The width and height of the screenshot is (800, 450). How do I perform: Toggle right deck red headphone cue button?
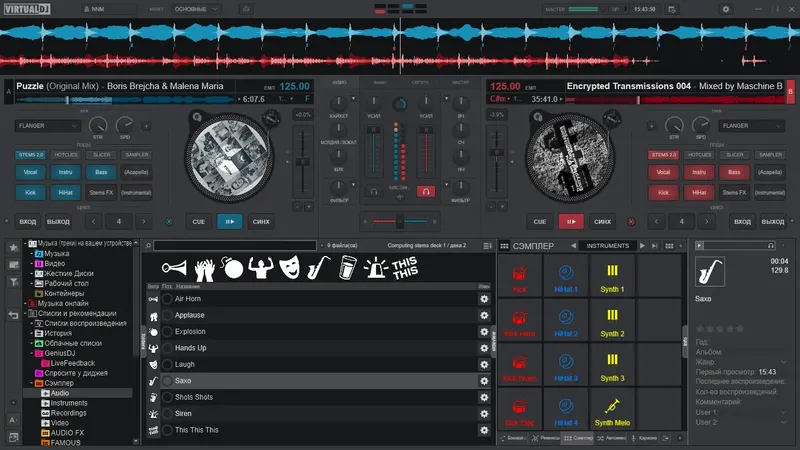426,192
